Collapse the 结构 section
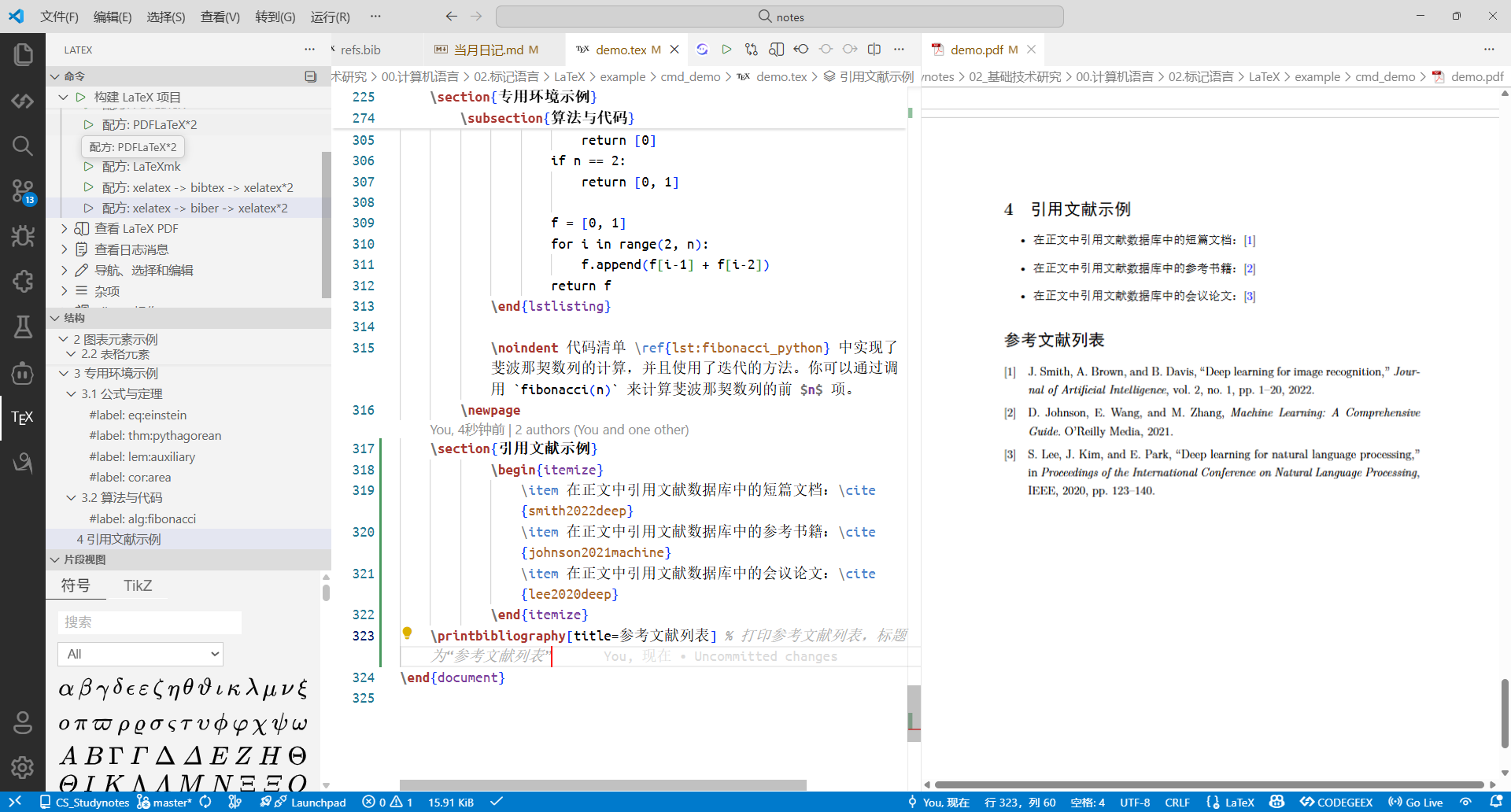The height and width of the screenshot is (812, 1511). point(55,318)
